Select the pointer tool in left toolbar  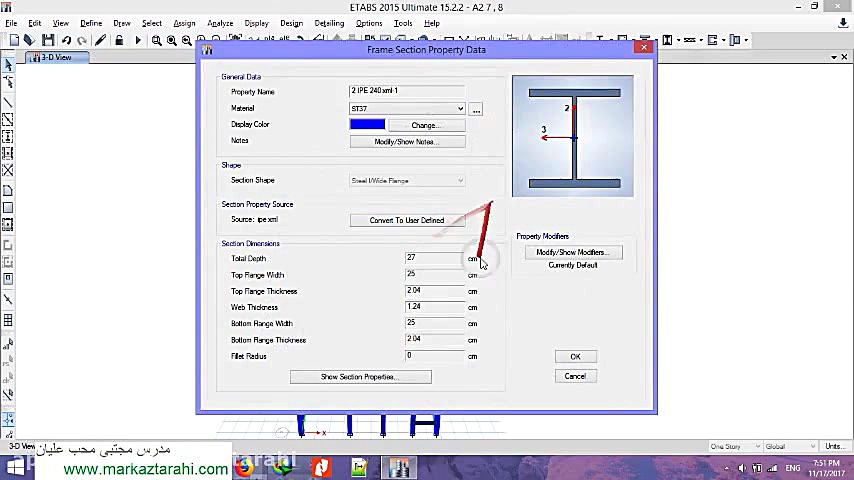tap(8, 65)
